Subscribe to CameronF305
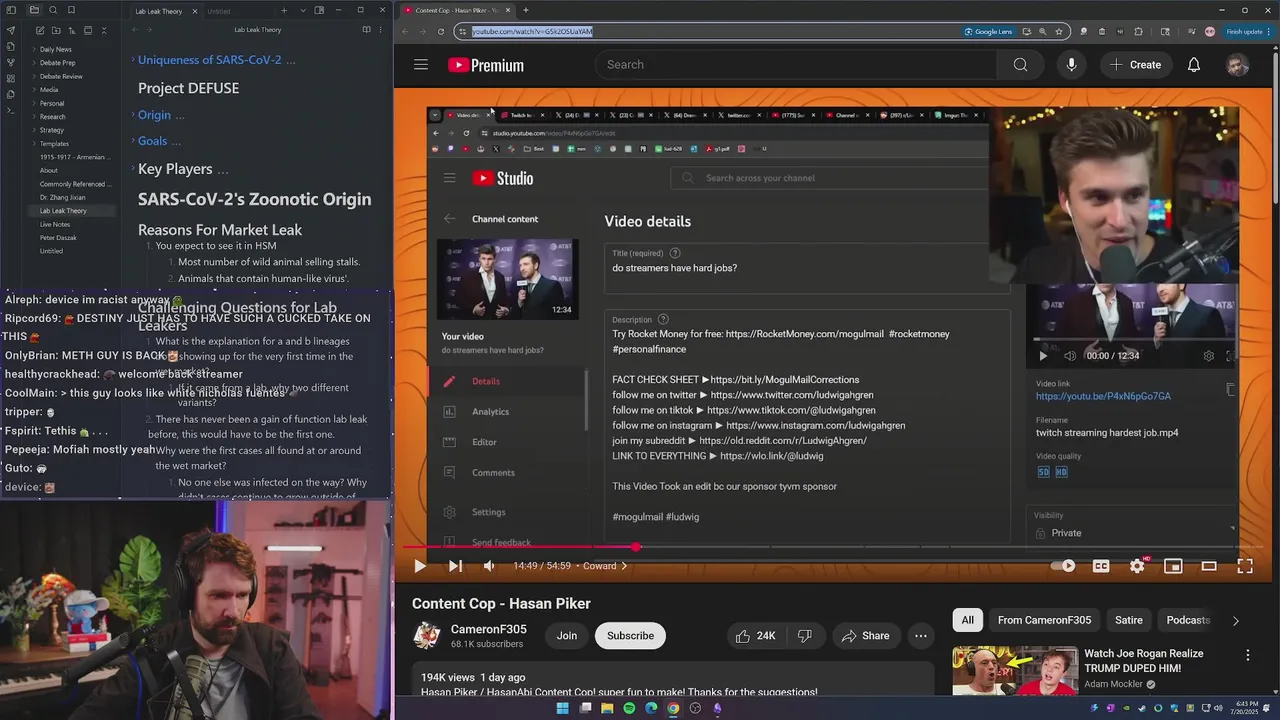The width and height of the screenshot is (1280, 720). point(630,636)
